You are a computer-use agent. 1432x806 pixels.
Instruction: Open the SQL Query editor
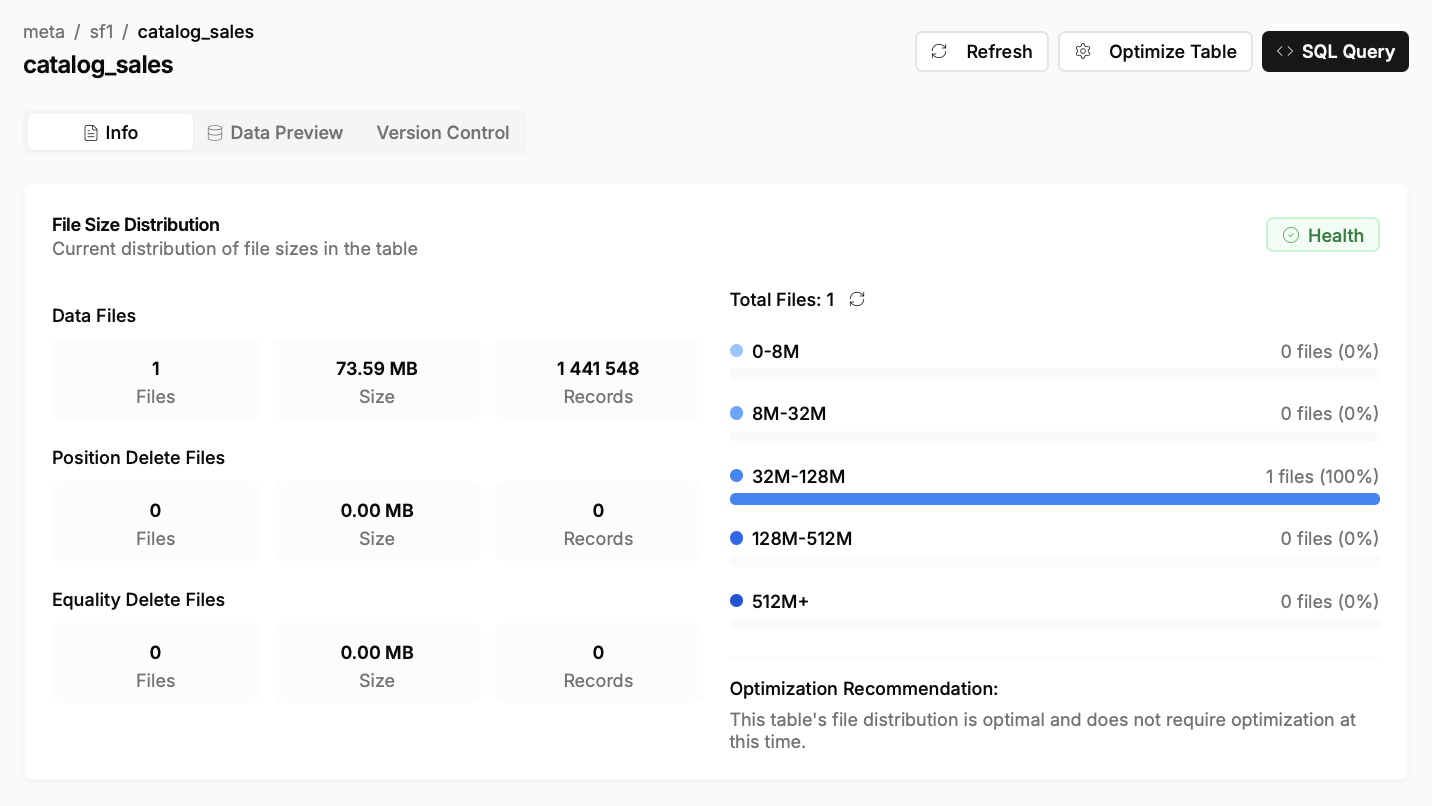pos(1335,52)
